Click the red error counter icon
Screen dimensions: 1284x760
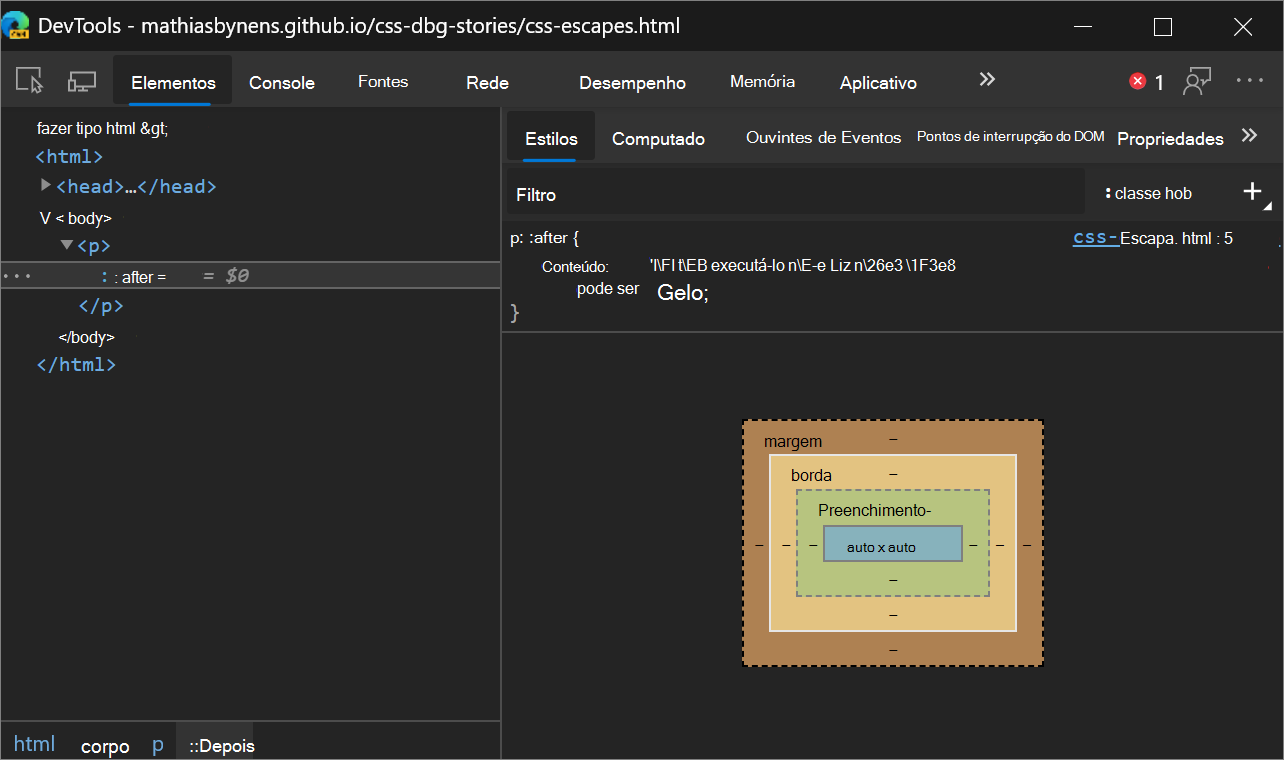tap(1137, 82)
